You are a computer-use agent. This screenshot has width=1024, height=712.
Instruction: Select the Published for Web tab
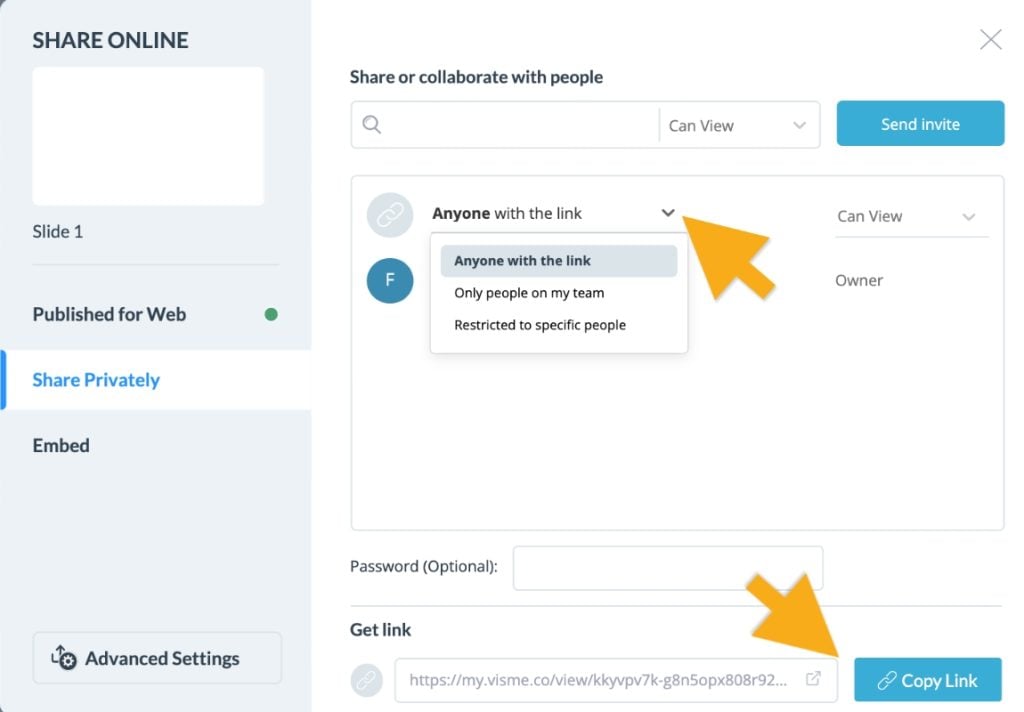108,313
